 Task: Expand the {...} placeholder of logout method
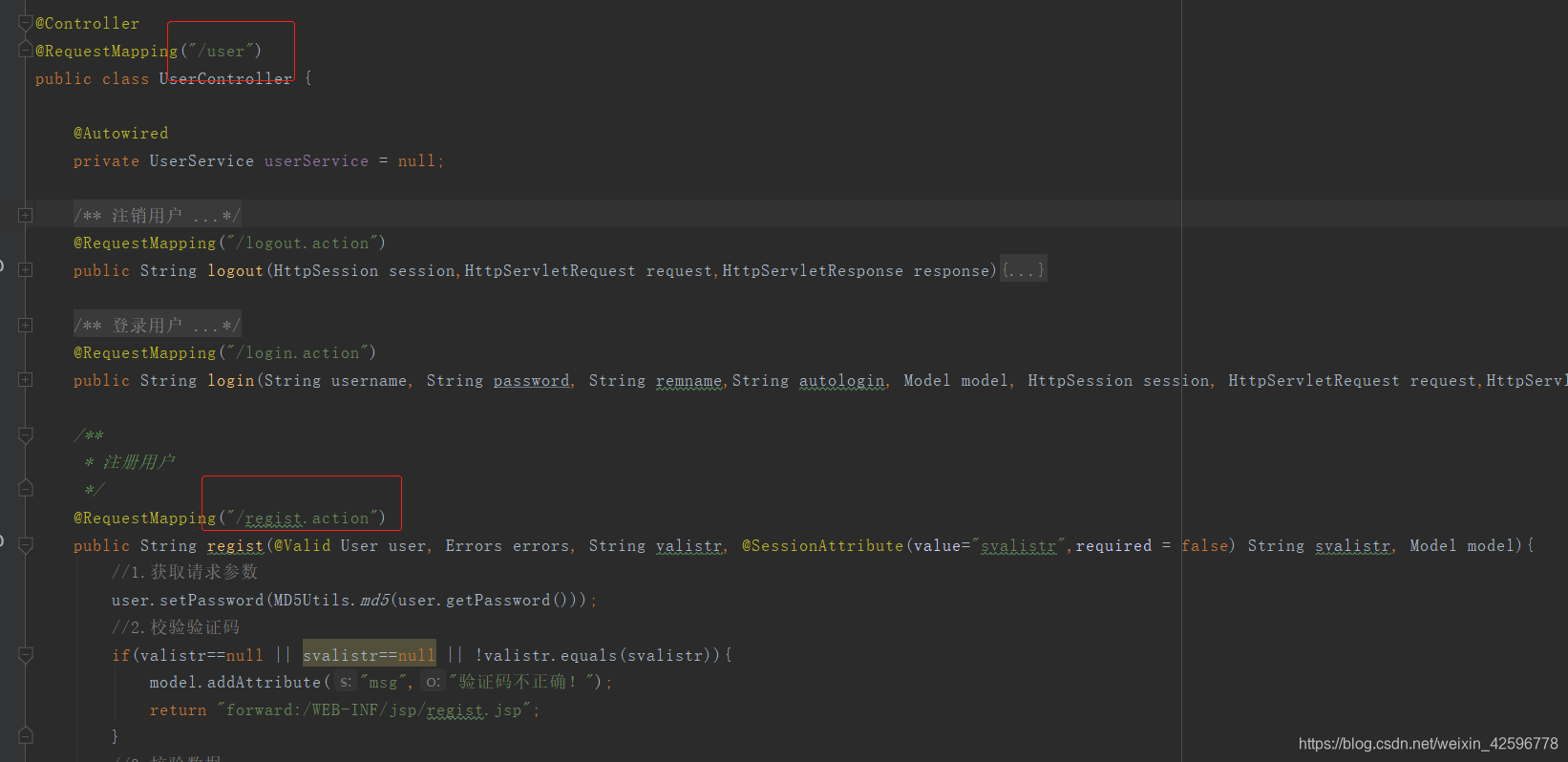1024,270
